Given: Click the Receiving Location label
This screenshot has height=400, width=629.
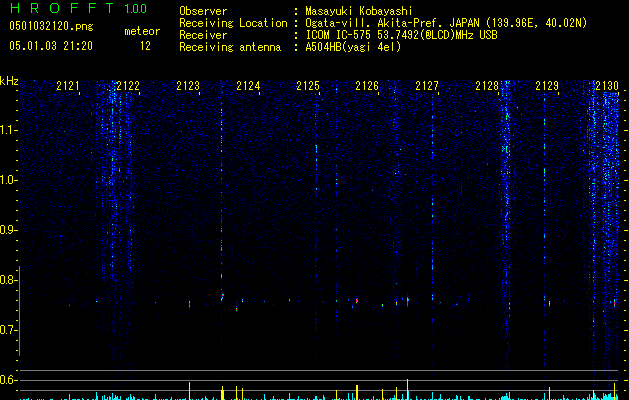Looking at the screenshot, I should (233, 23).
